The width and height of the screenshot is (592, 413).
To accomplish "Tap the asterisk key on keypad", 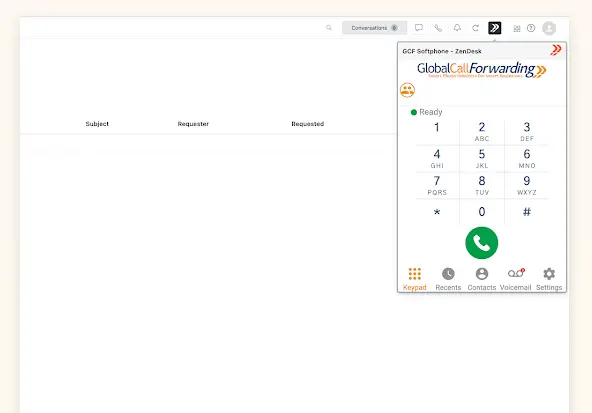I will pos(437,212).
